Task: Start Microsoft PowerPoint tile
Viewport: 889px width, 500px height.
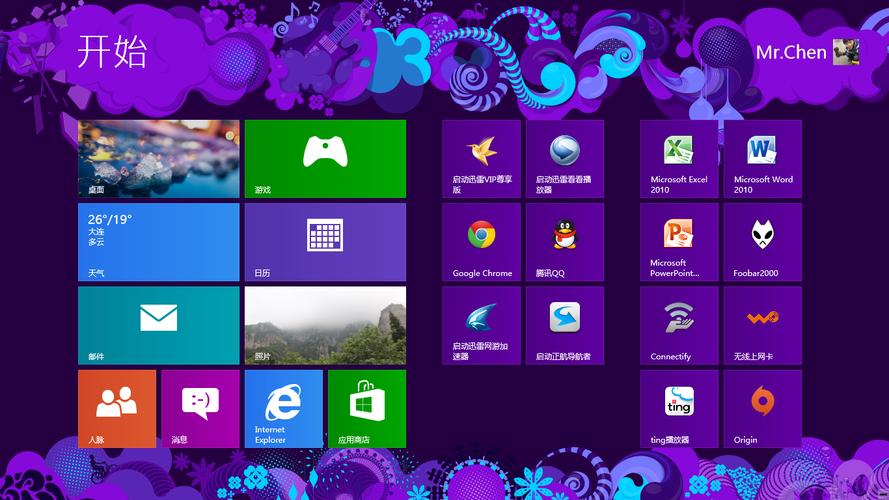Action: pyautogui.click(x=679, y=242)
